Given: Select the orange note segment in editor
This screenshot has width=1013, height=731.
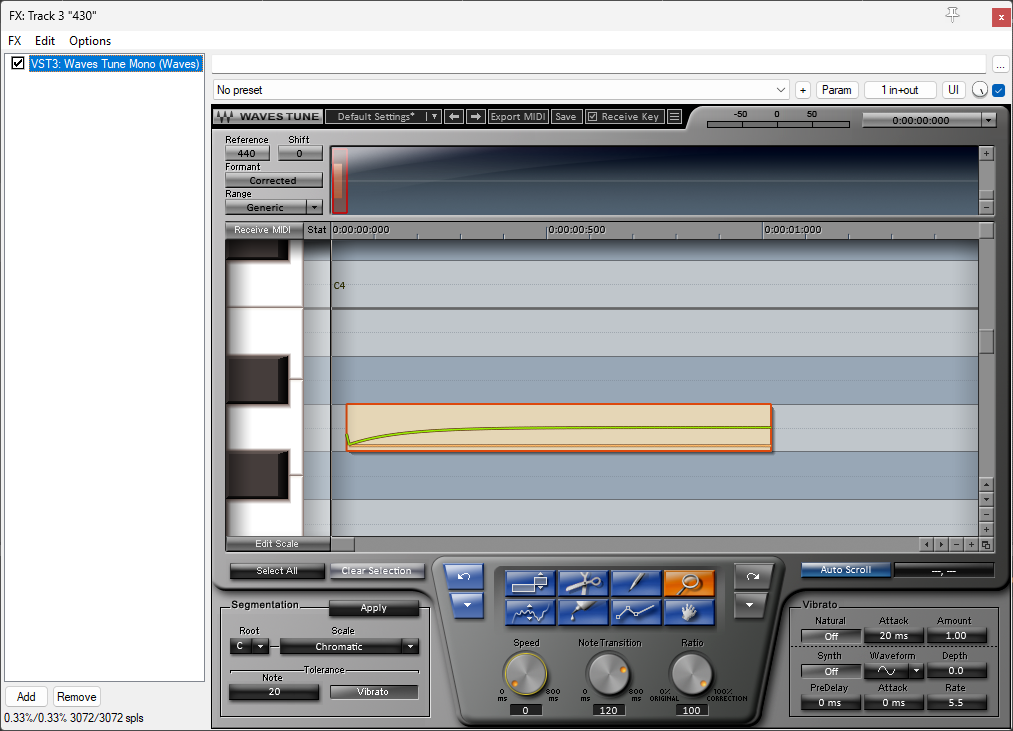Looking at the screenshot, I should [559, 427].
